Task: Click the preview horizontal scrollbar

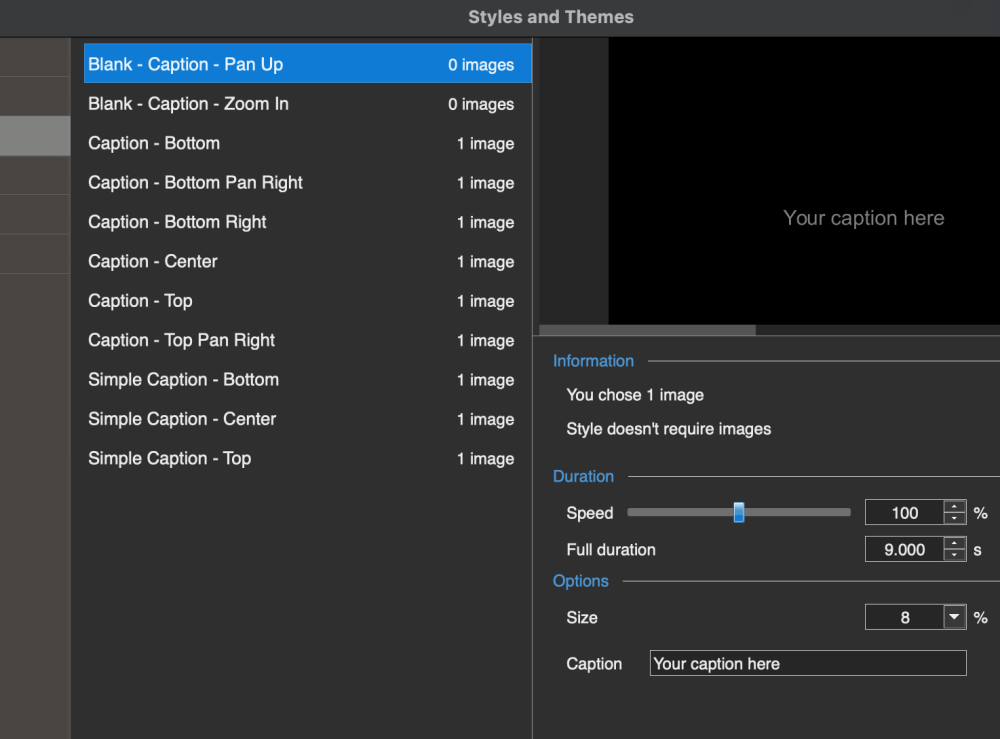Action: (647, 330)
